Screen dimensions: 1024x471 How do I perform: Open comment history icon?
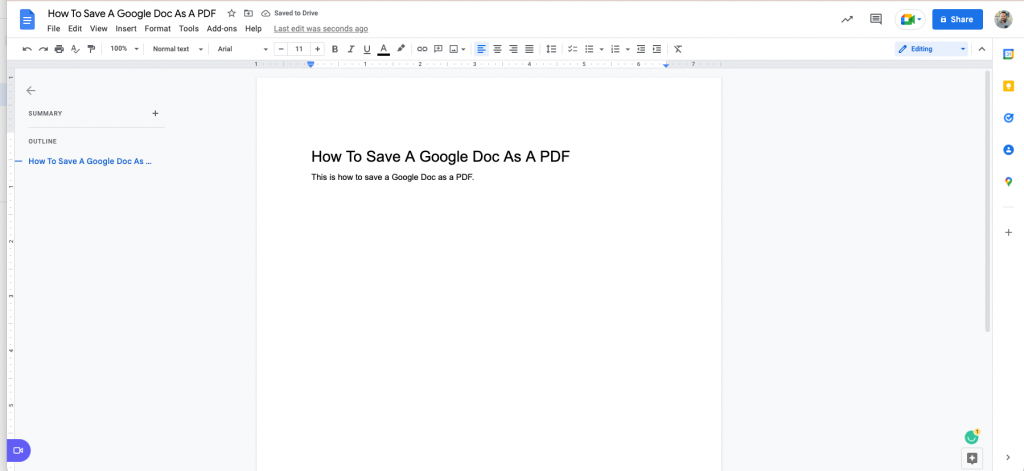click(876, 20)
